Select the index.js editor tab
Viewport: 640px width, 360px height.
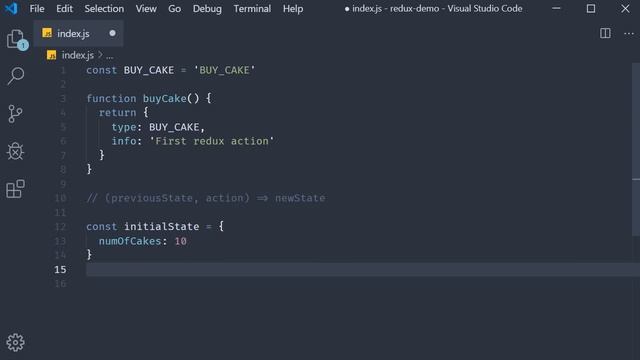point(78,33)
